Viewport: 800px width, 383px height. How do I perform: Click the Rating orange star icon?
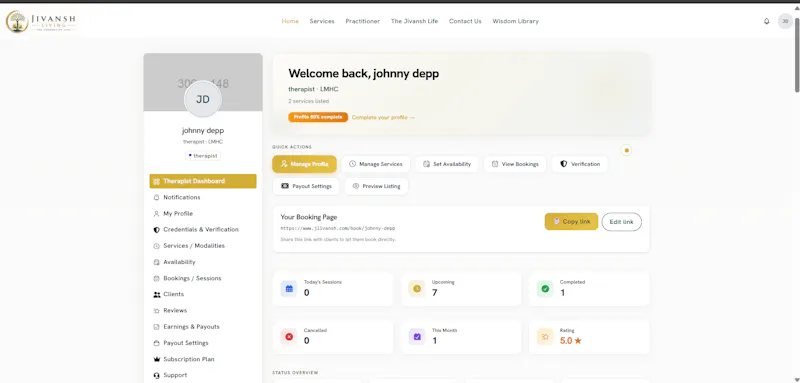point(545,337)
